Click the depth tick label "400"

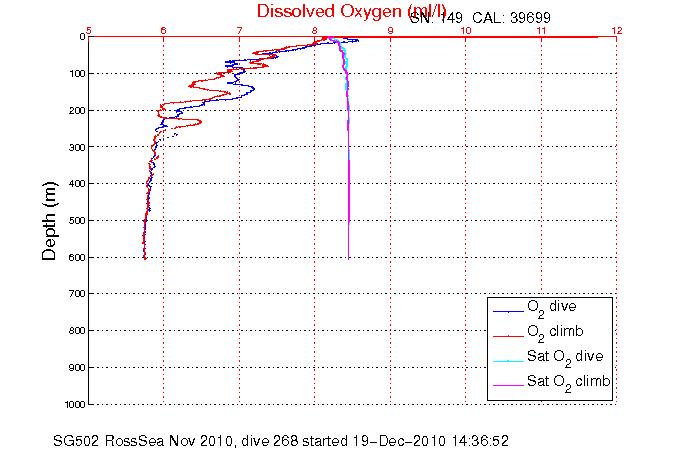click(x=77, y=184)
